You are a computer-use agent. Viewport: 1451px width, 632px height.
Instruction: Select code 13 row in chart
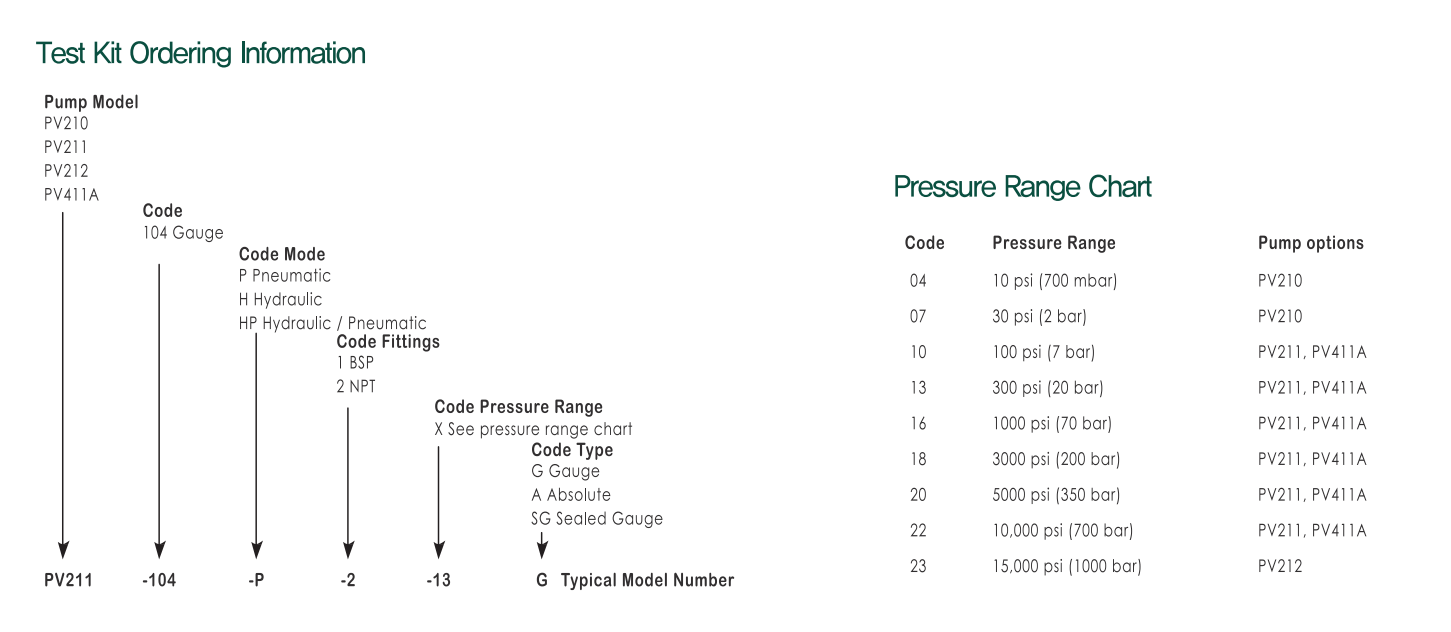tap(1137, 387)
